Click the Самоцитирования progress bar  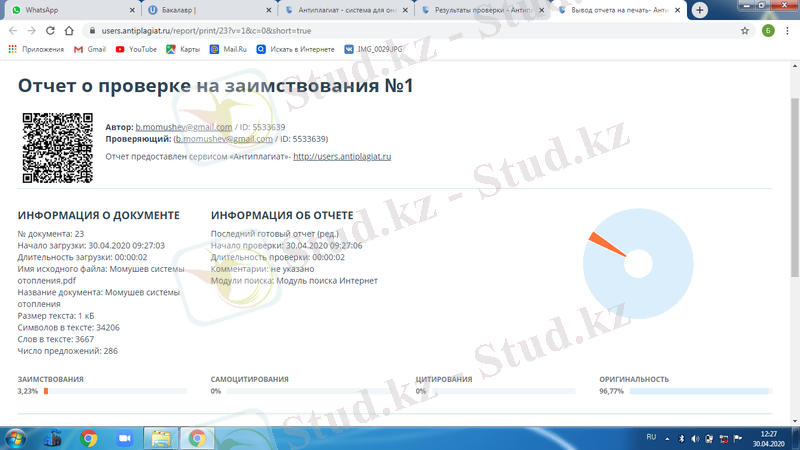click(x=307, y=391)
